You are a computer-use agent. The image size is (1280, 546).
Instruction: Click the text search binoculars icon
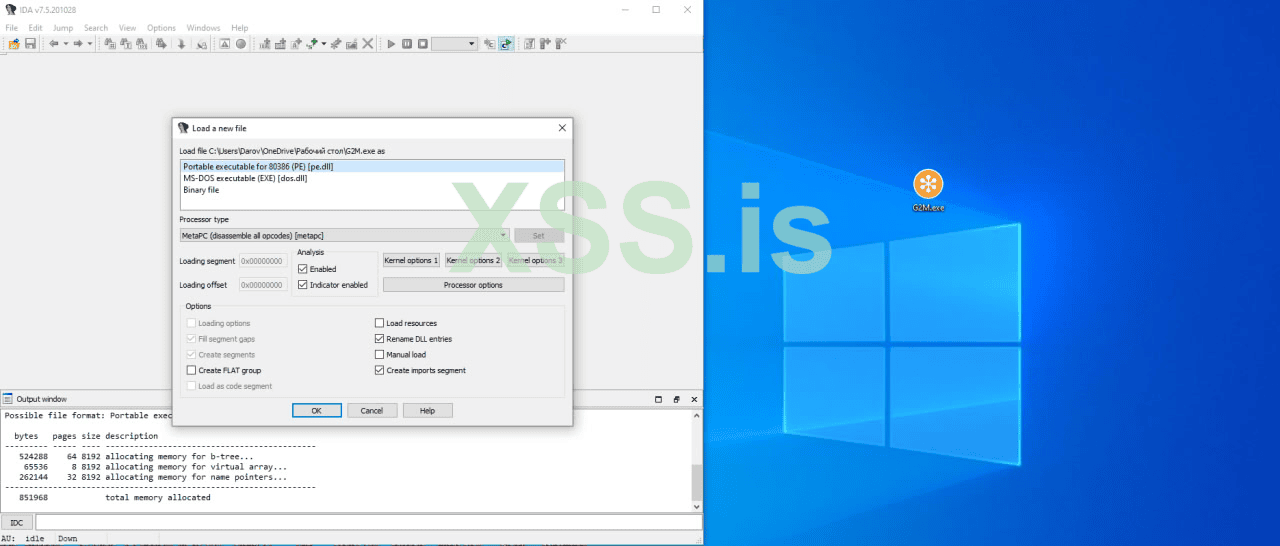click(x=126, y=44)
